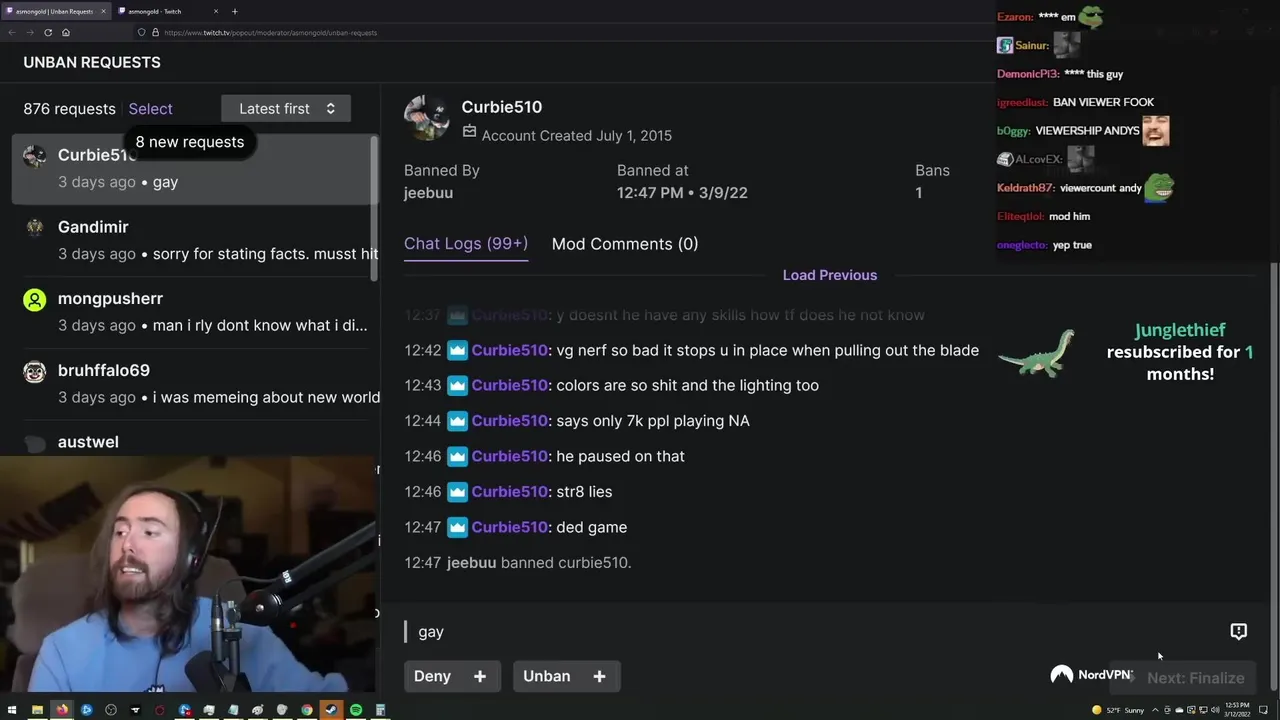Open Steam from the Windows taskbar
The width and height of the screenshot is (1280, 720).
pyautogui.click(x=331, y=710)
